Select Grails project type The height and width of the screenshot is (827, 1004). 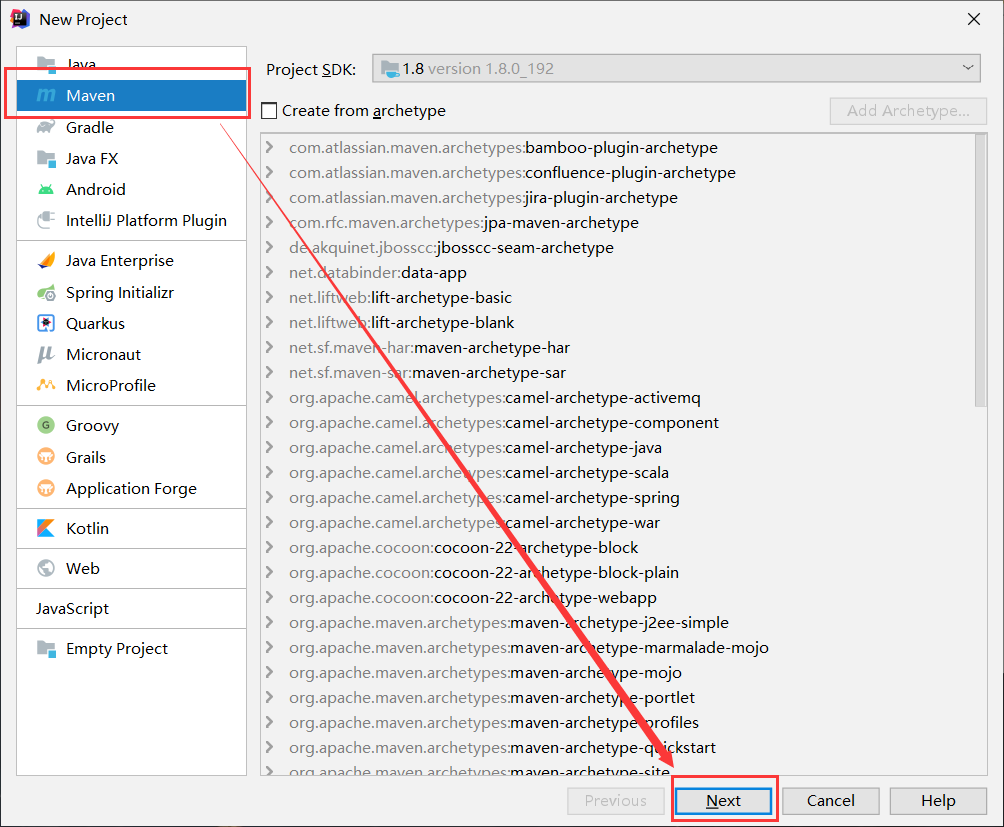click(x=131, y=457)
